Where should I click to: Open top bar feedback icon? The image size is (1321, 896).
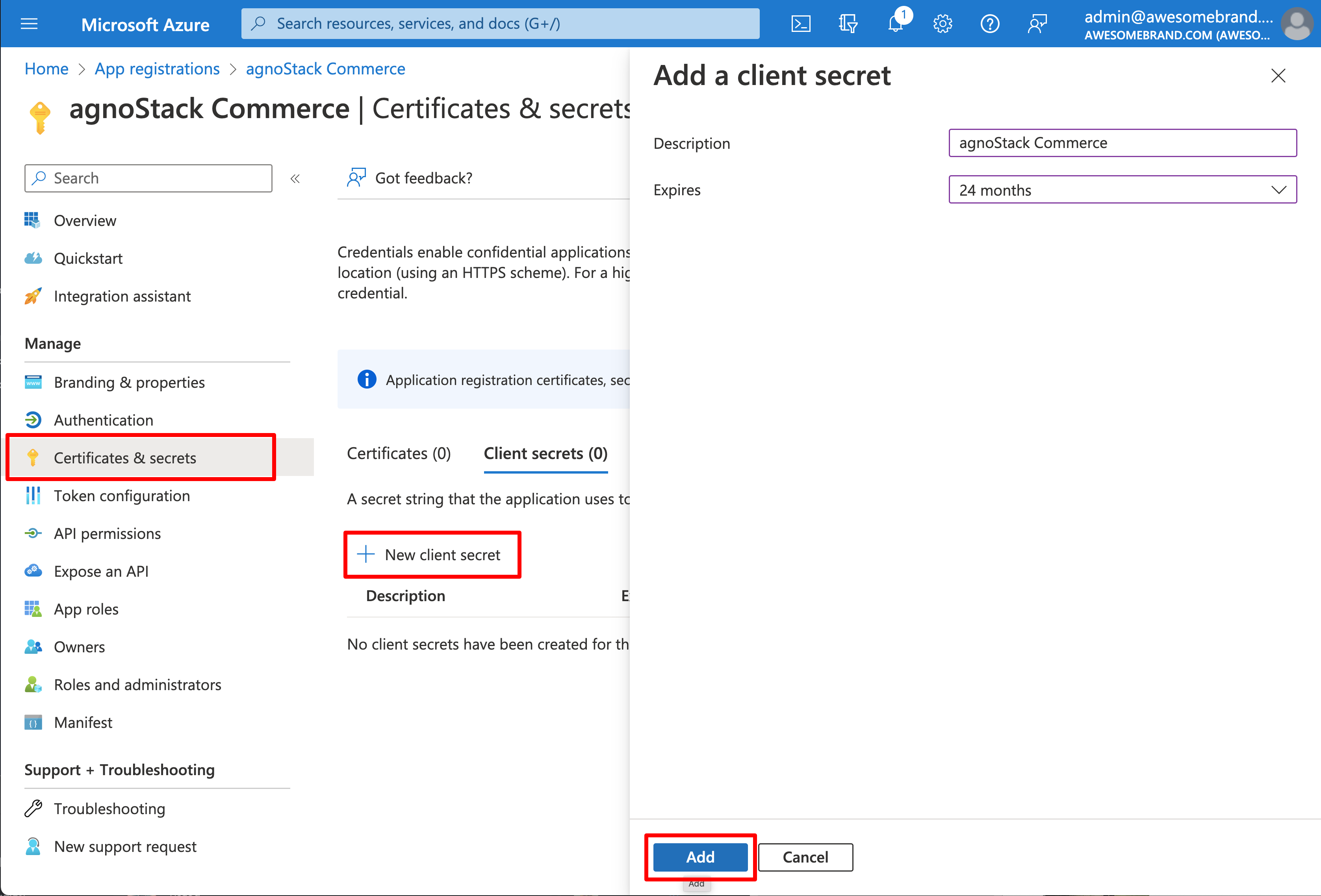click(1037, 24)
